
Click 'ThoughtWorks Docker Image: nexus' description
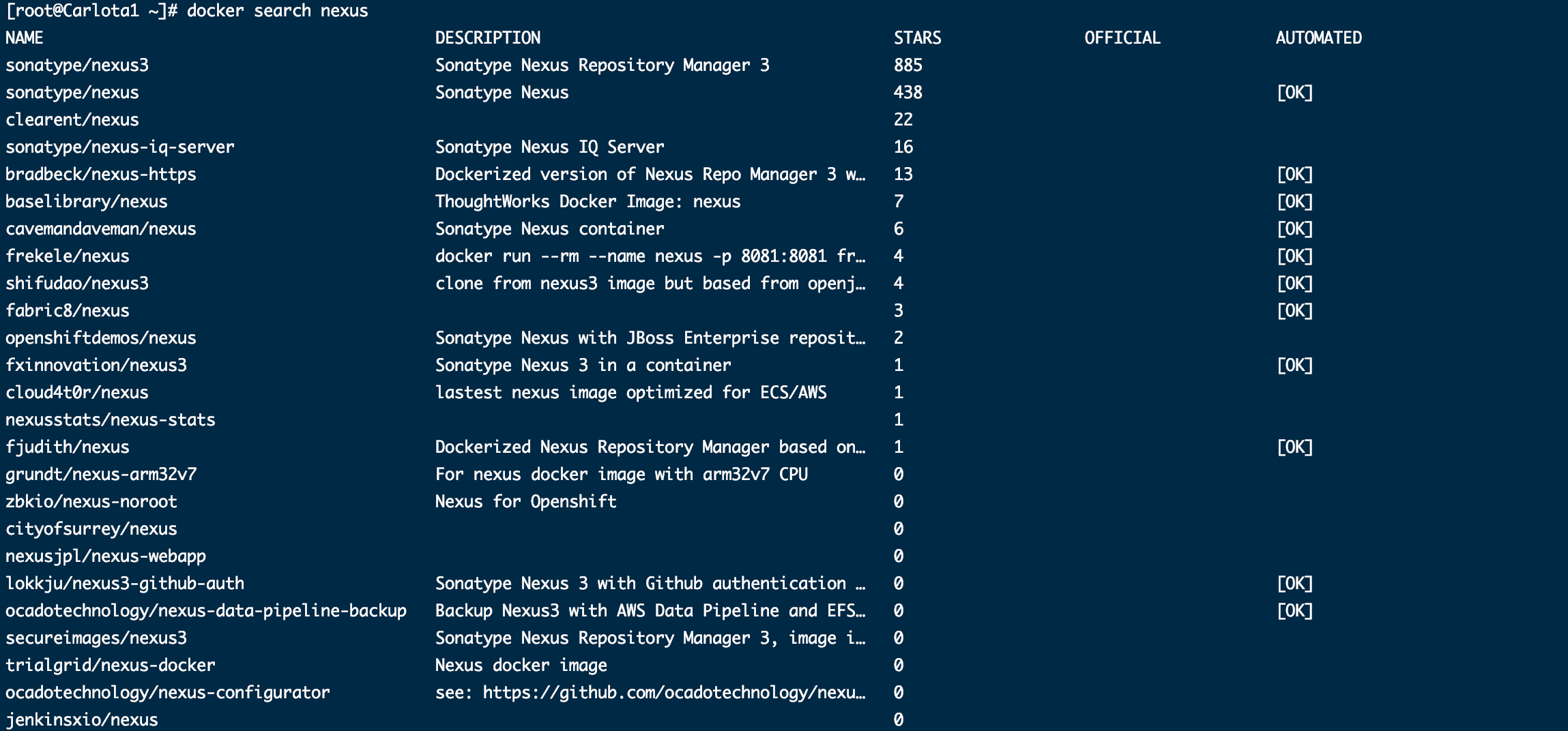(x=588, y=202)
